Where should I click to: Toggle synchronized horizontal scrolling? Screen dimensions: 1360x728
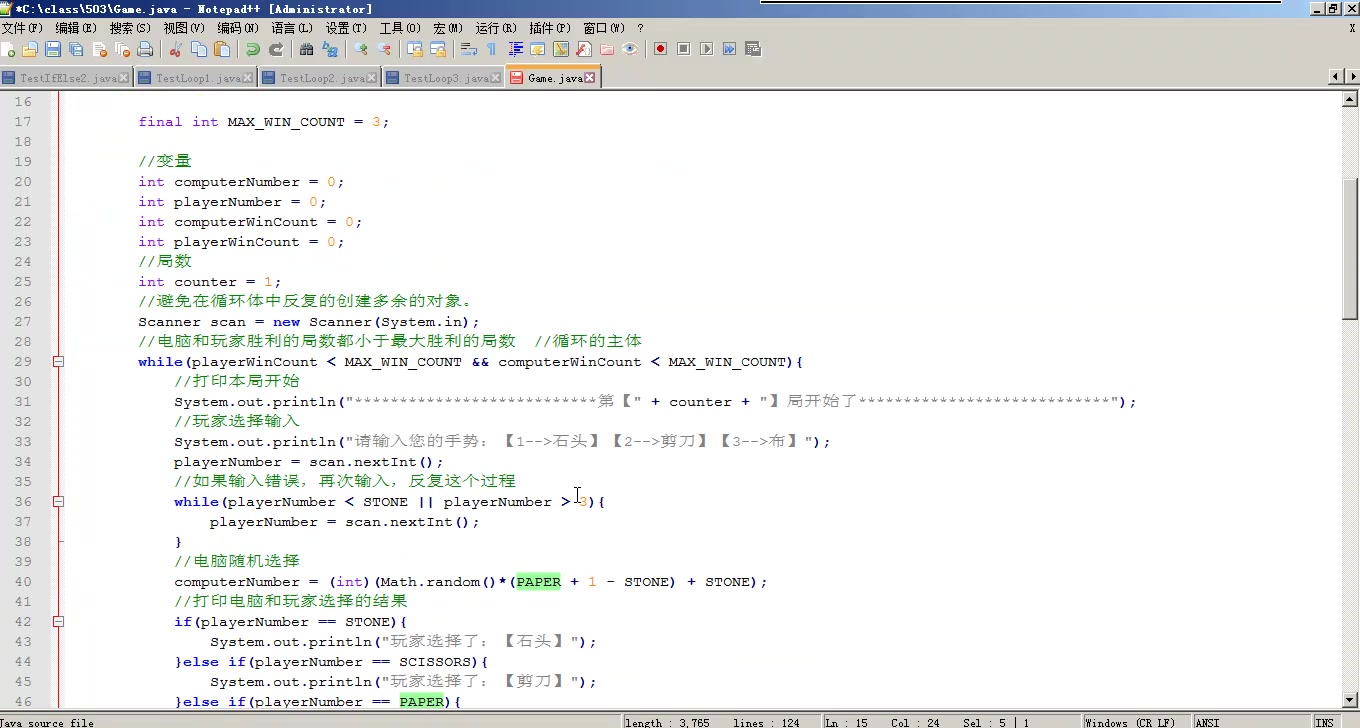[x=438, y=49]
